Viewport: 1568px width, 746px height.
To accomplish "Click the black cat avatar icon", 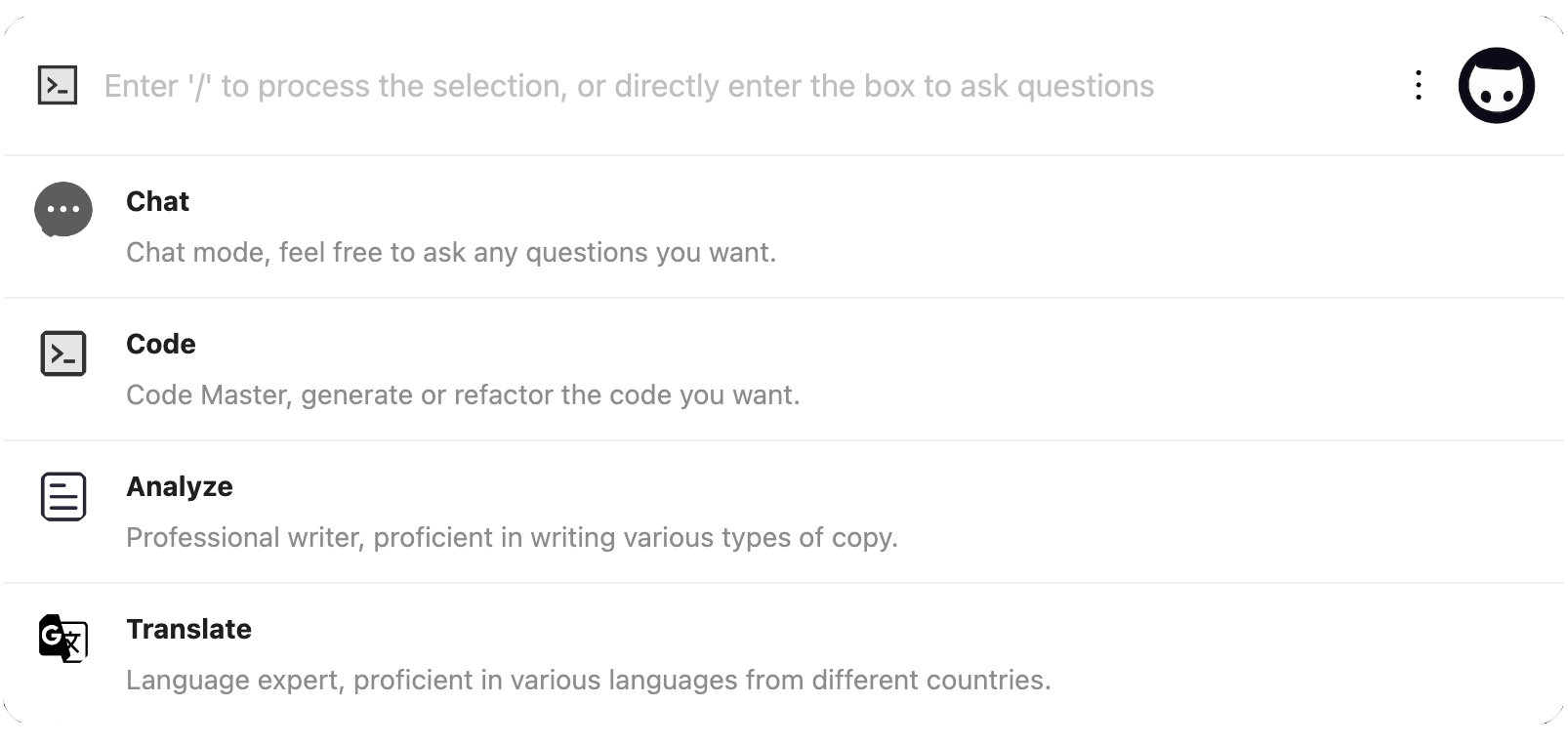I will [x=1496, y=85].
